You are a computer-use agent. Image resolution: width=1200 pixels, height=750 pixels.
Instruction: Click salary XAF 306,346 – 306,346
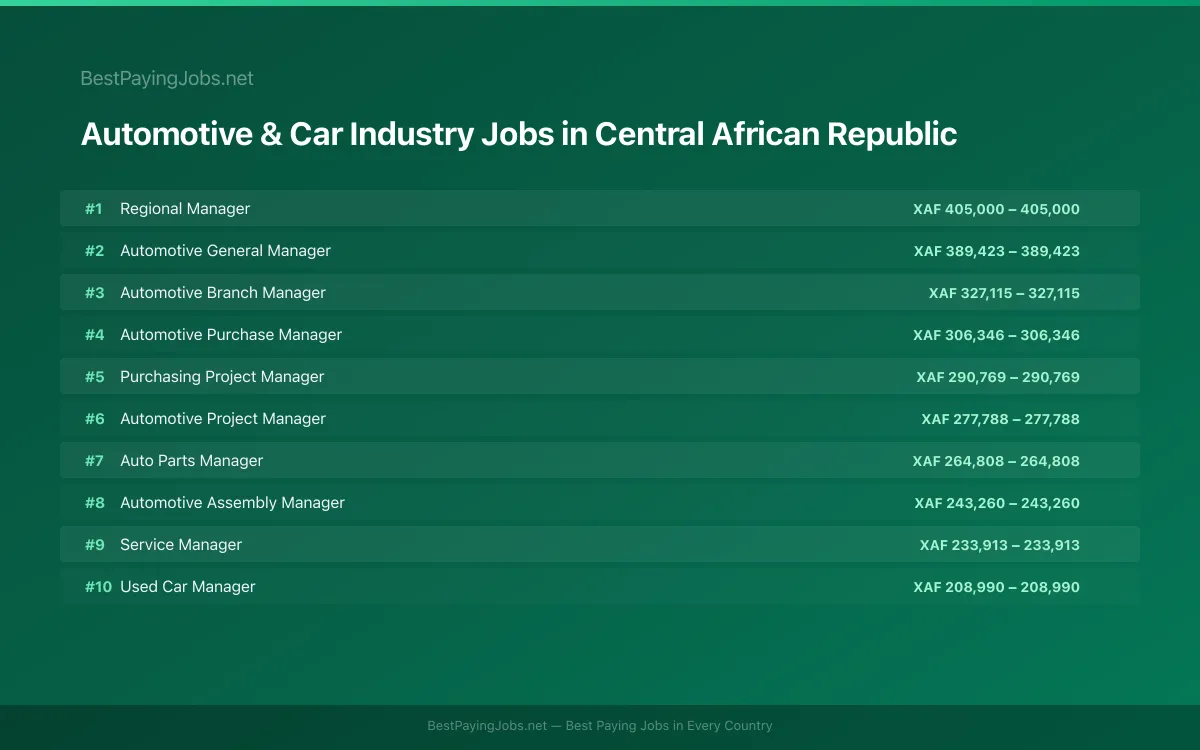click(x=996, y=335)
